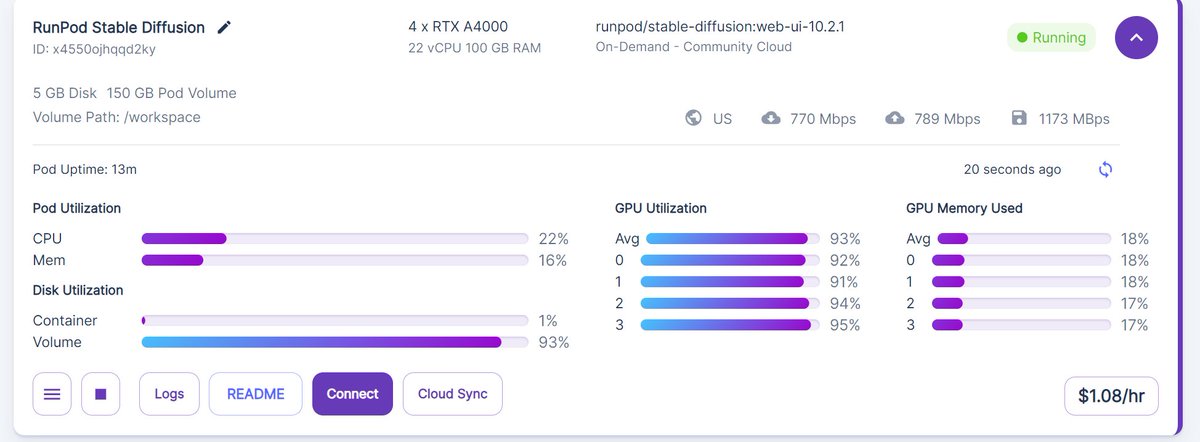1200x442 pixels.
Task: Open the README button
Action: 256,394
